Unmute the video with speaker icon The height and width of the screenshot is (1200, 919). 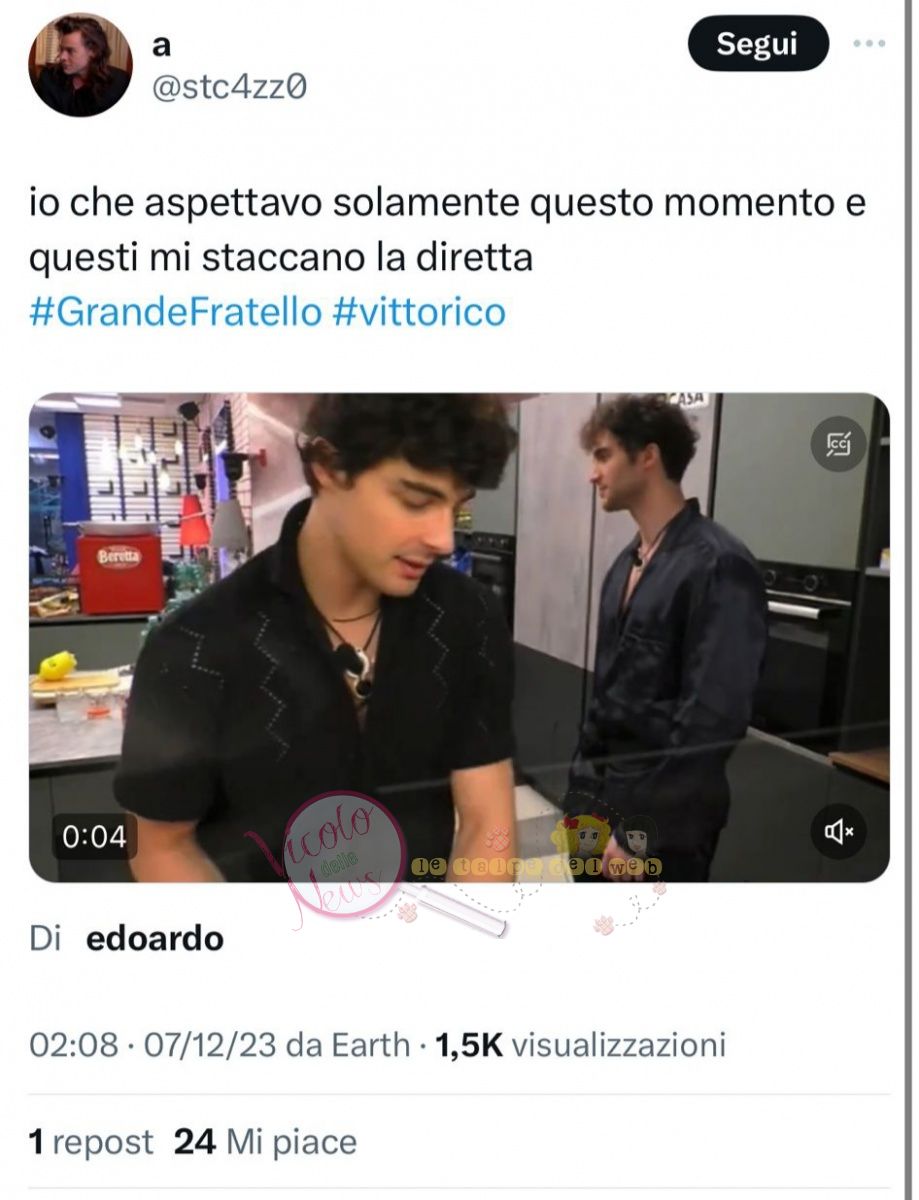[837, 831]
